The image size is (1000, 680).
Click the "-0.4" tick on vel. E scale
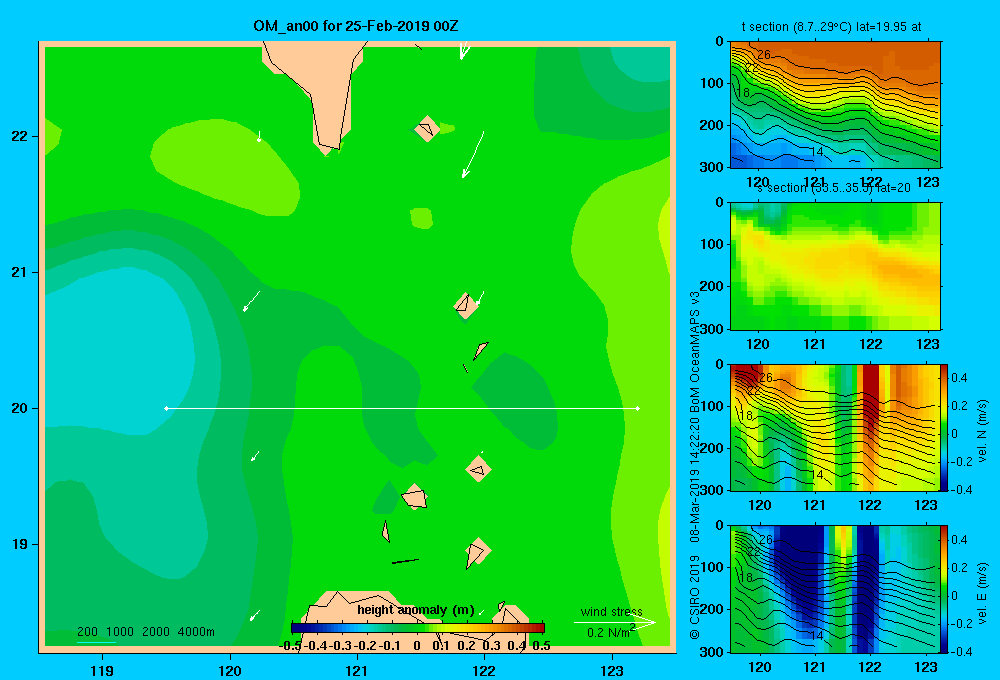click(961, 651)
